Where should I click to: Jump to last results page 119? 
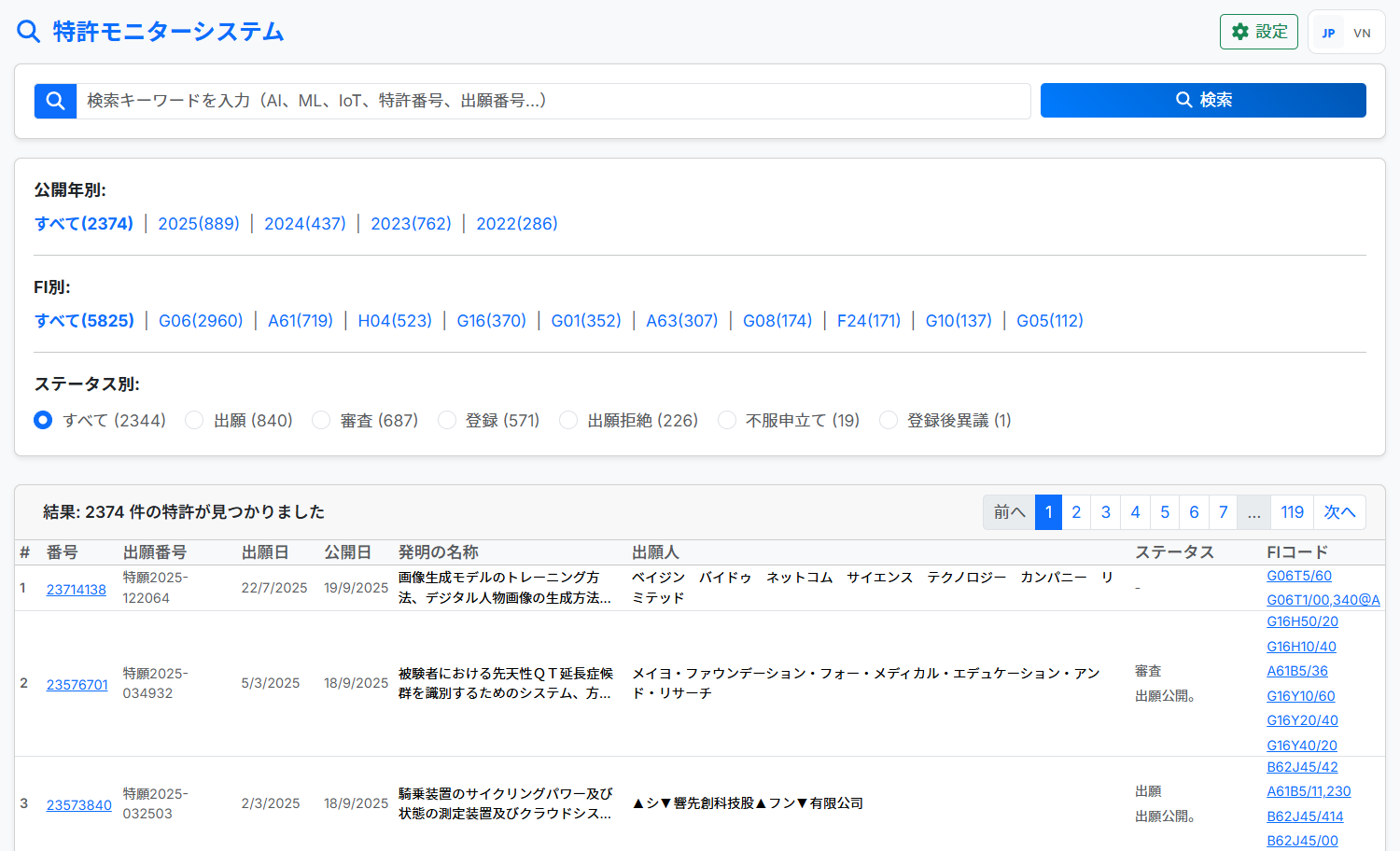click(1292, 512)
